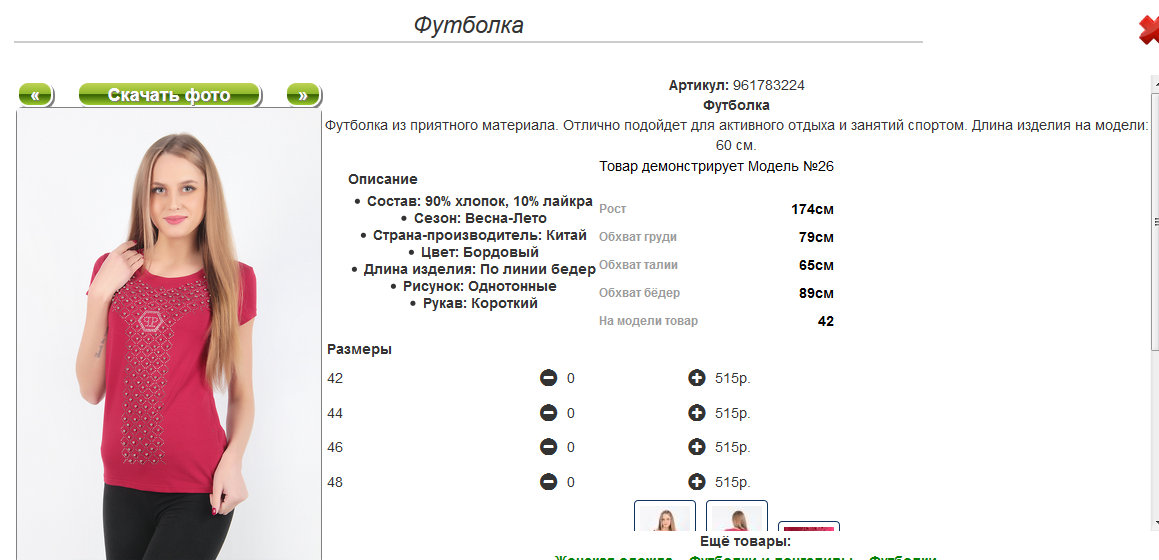Image resolution: width=1159 pixels, height=560 pixels.
Task: Add one item of size 48
Action: pyautogui.click(x=697, y=482)
